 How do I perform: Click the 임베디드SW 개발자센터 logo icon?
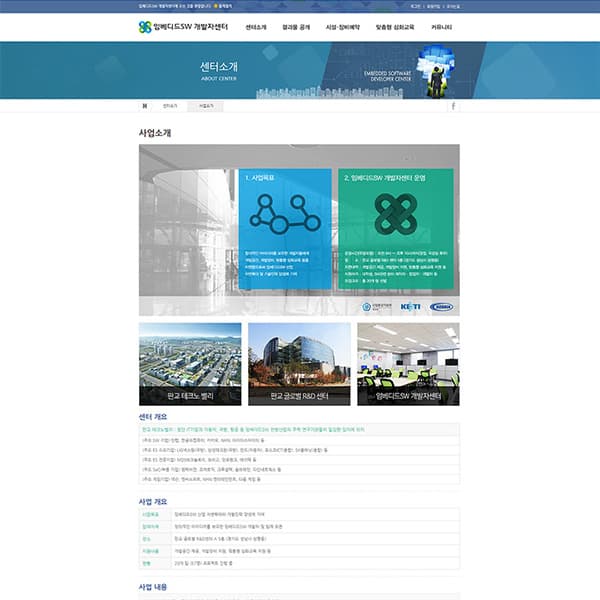[145, 27]
